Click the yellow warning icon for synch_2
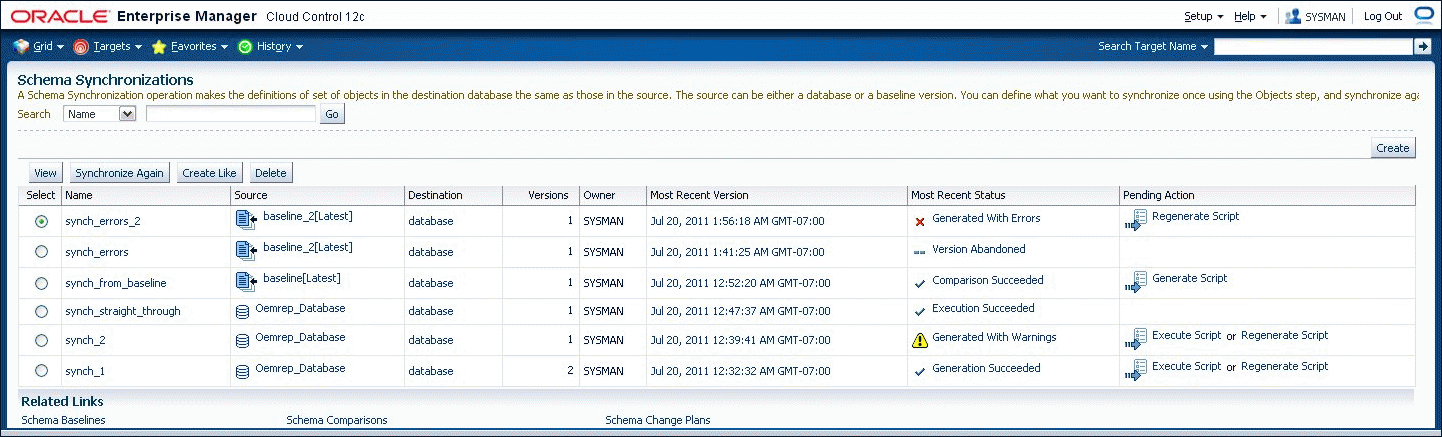The height and width of the screenshot is (437, 1442). click(920, 340)
